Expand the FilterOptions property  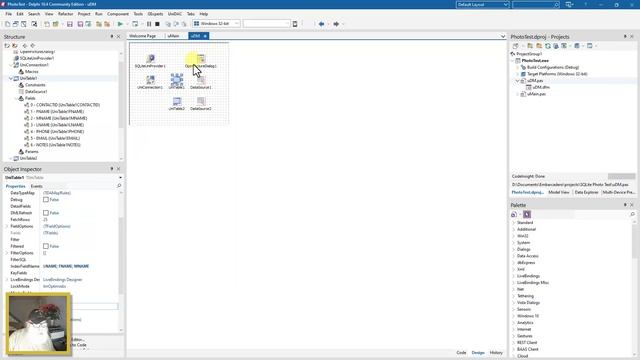[7, 253]
